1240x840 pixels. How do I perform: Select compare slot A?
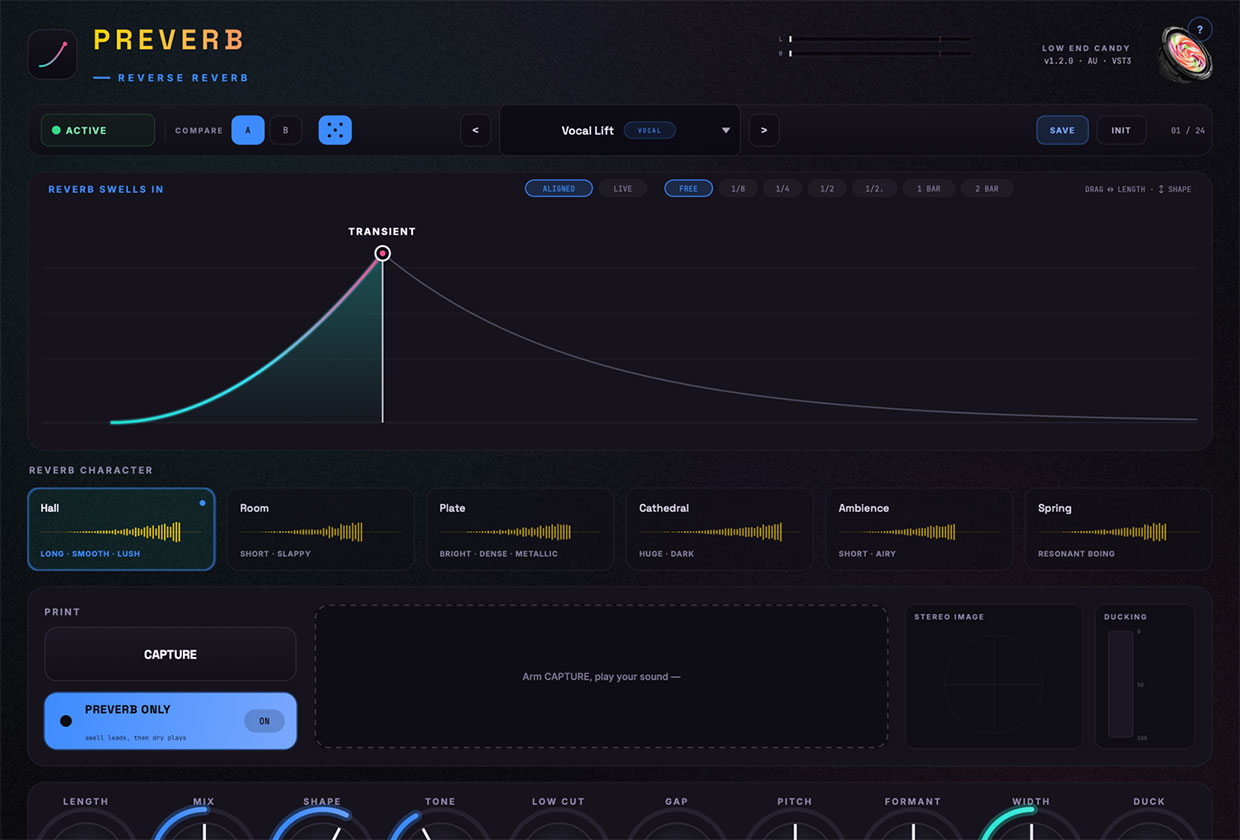248,130
